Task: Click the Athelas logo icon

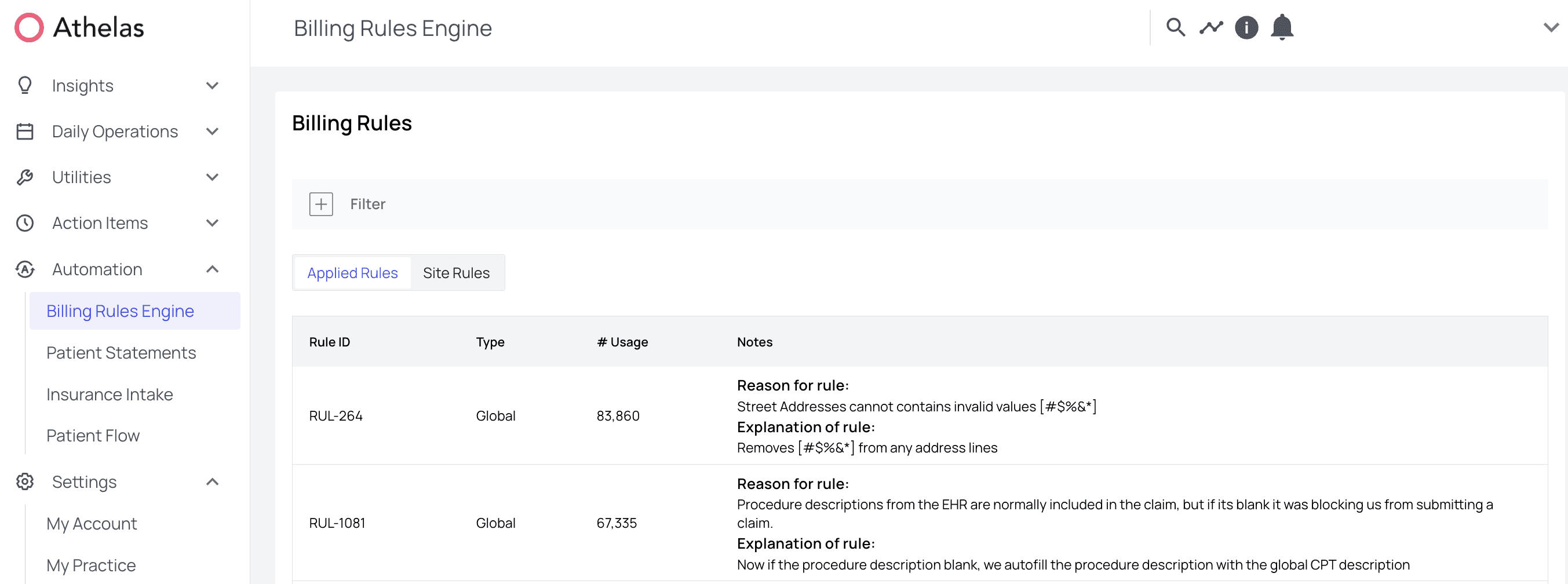Action: 28,28
